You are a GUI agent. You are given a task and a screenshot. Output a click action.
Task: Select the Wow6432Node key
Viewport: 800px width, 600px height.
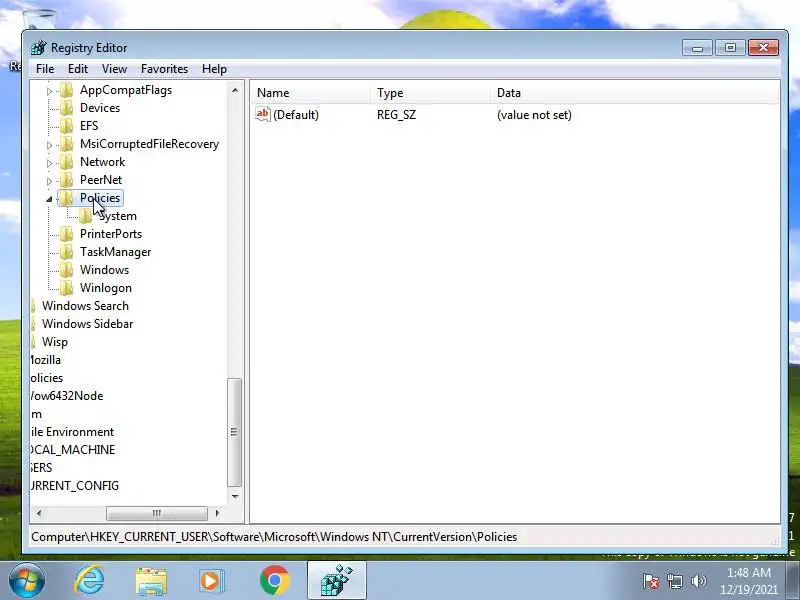66,396
